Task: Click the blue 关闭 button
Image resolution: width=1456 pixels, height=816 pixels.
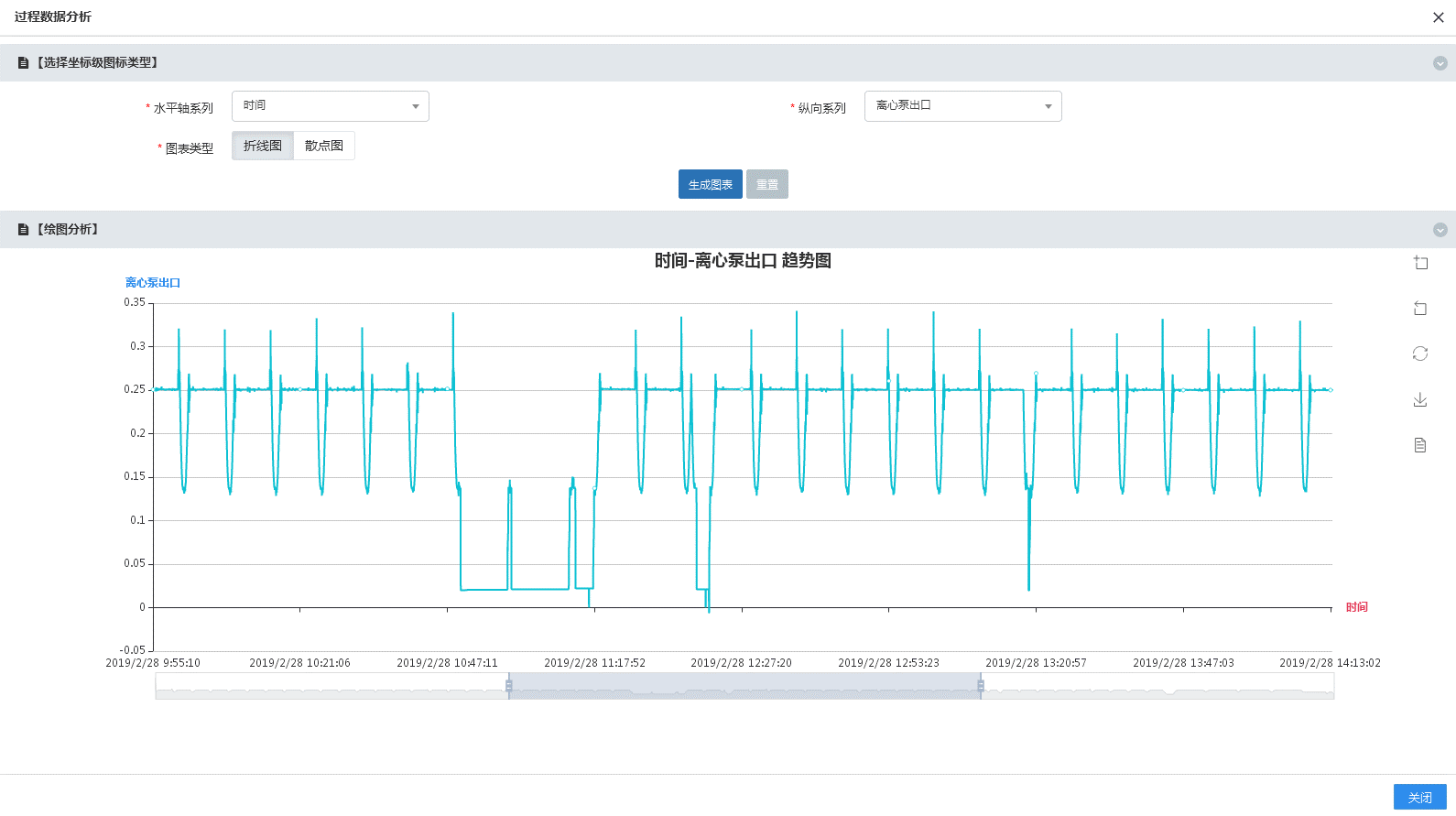Action: (x=1419, y=797)
